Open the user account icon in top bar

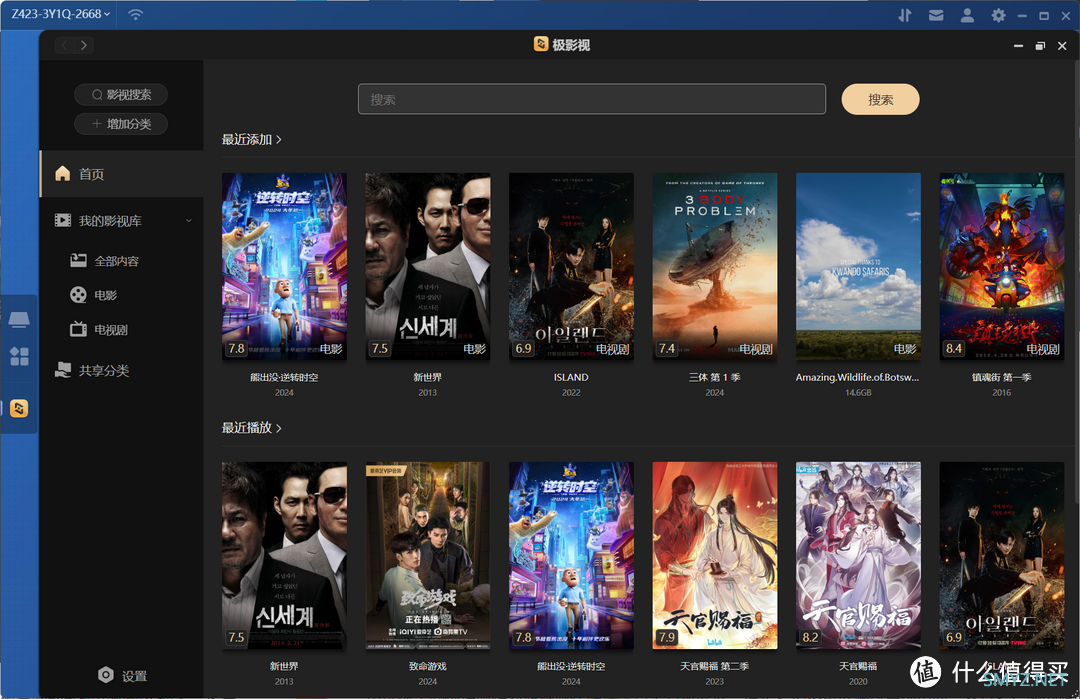(x=967, y=15)
